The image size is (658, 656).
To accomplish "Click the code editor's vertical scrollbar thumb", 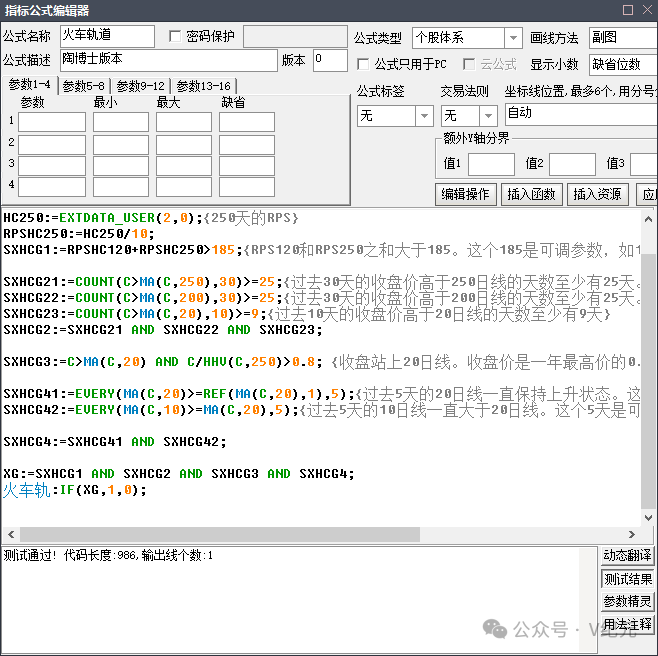I will (x=648, y=383).
